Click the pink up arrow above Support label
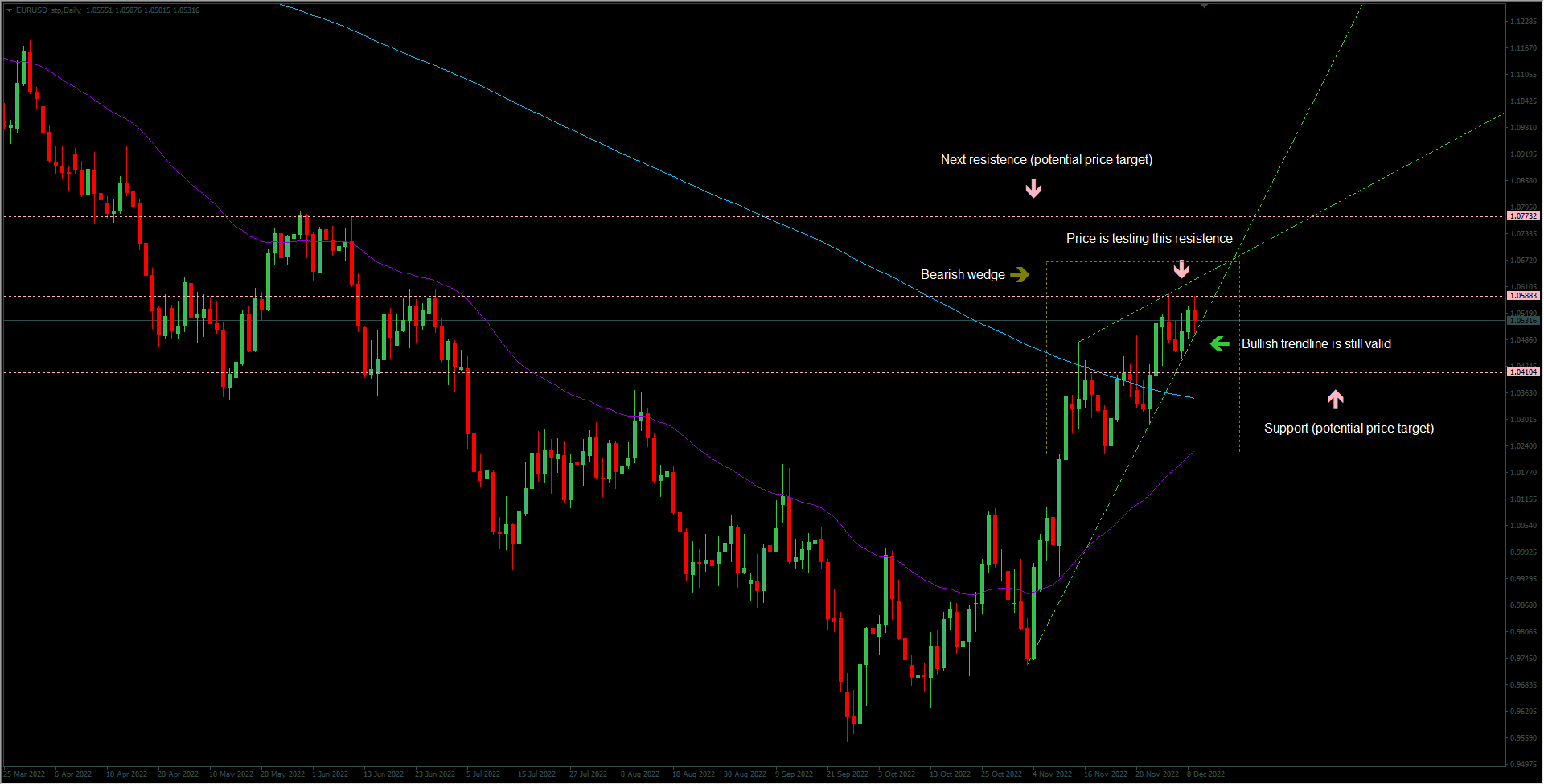 click(1336, 399)
